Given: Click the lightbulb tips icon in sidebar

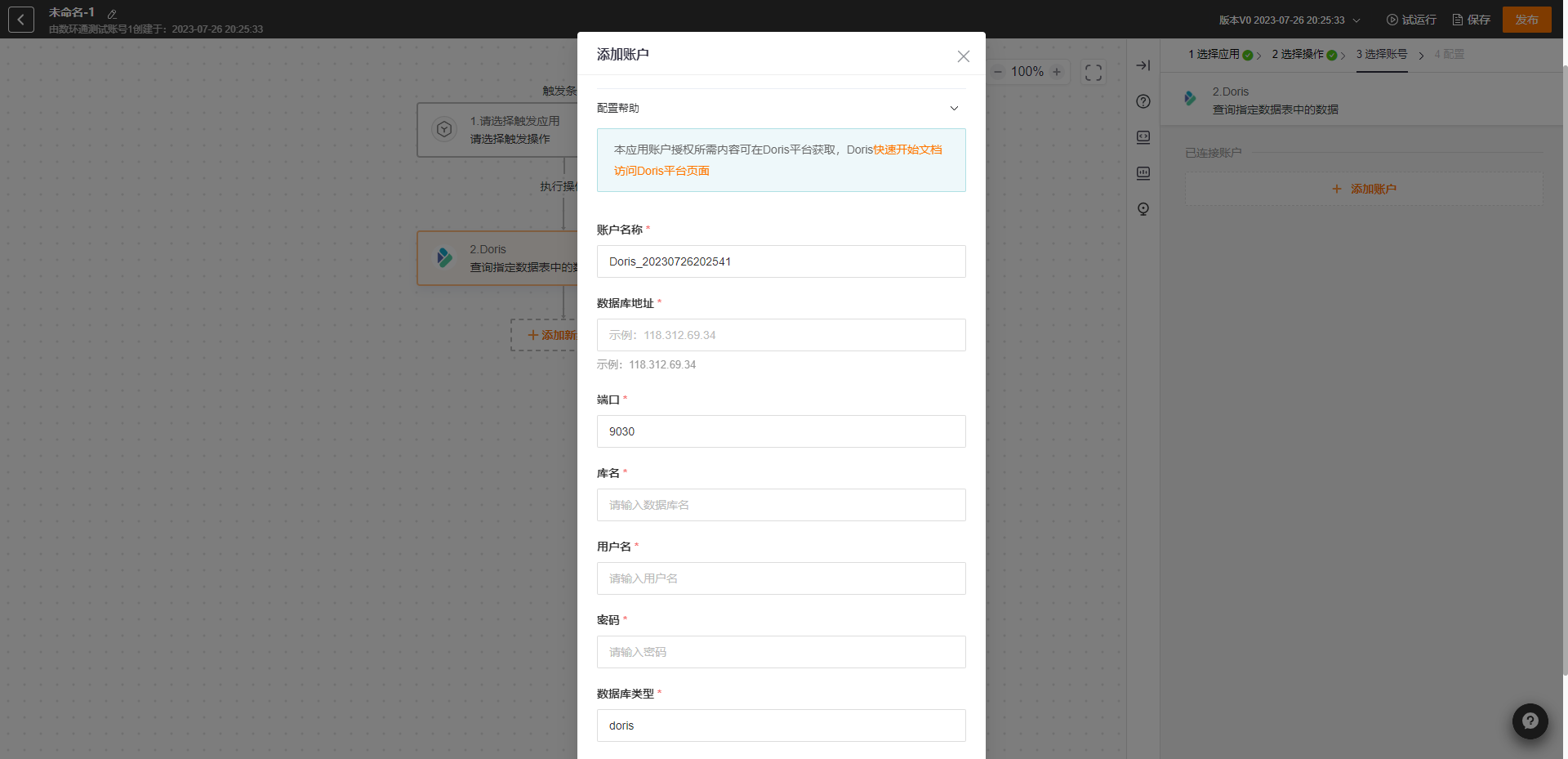Looking at the screenshot, I should 1143,209.
